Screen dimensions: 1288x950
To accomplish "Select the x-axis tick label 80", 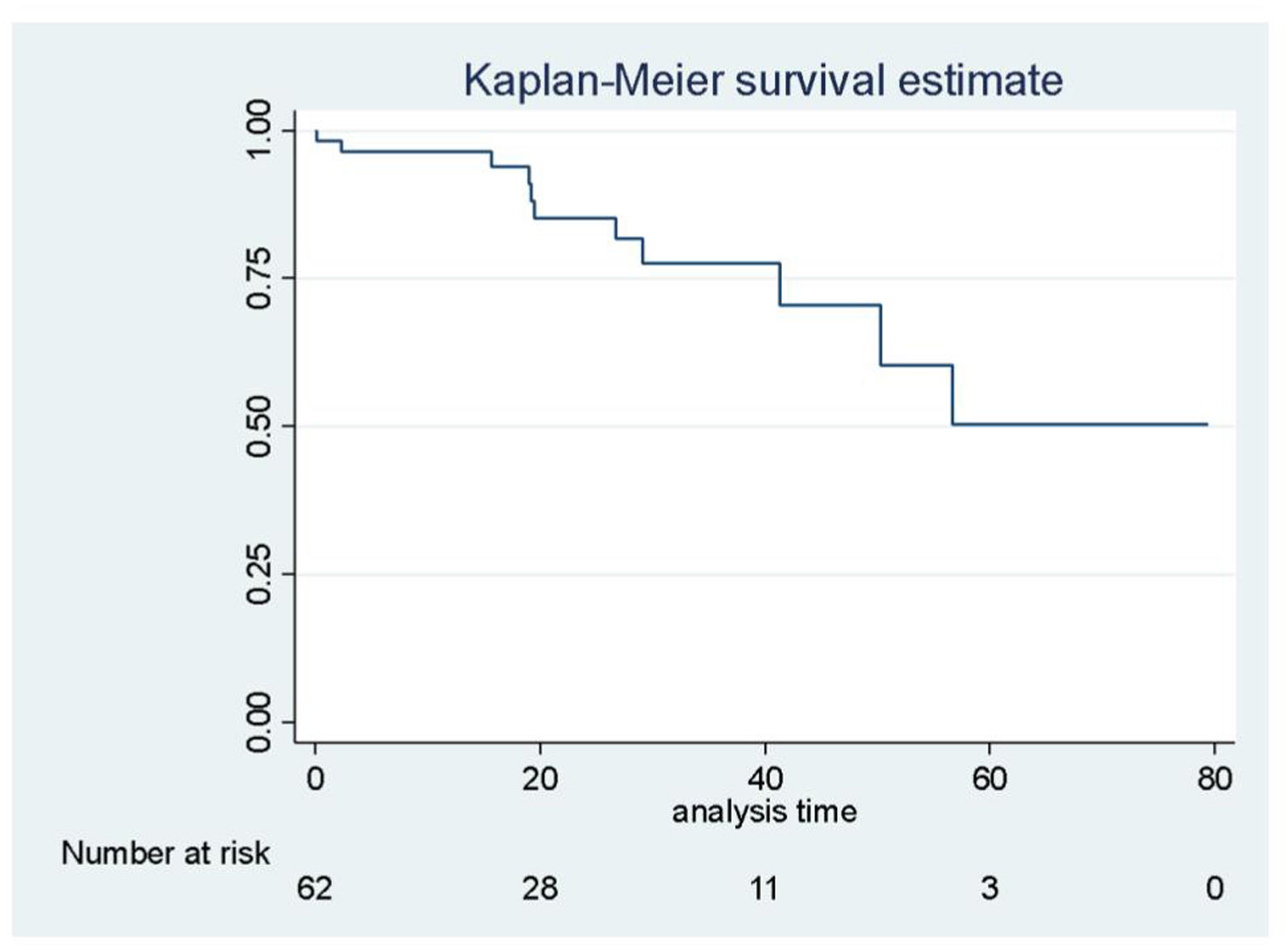I will coord(1214,779).
